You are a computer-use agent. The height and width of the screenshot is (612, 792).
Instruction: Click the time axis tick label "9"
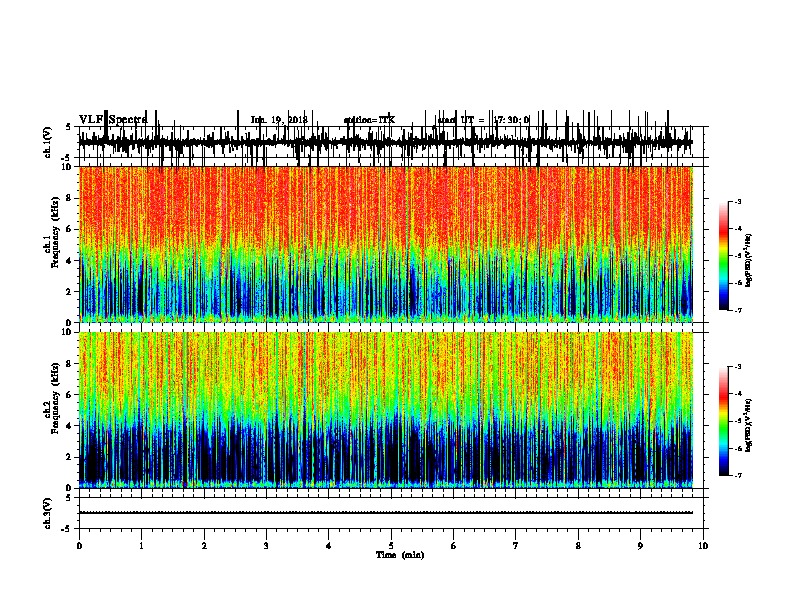pos(640,546)
